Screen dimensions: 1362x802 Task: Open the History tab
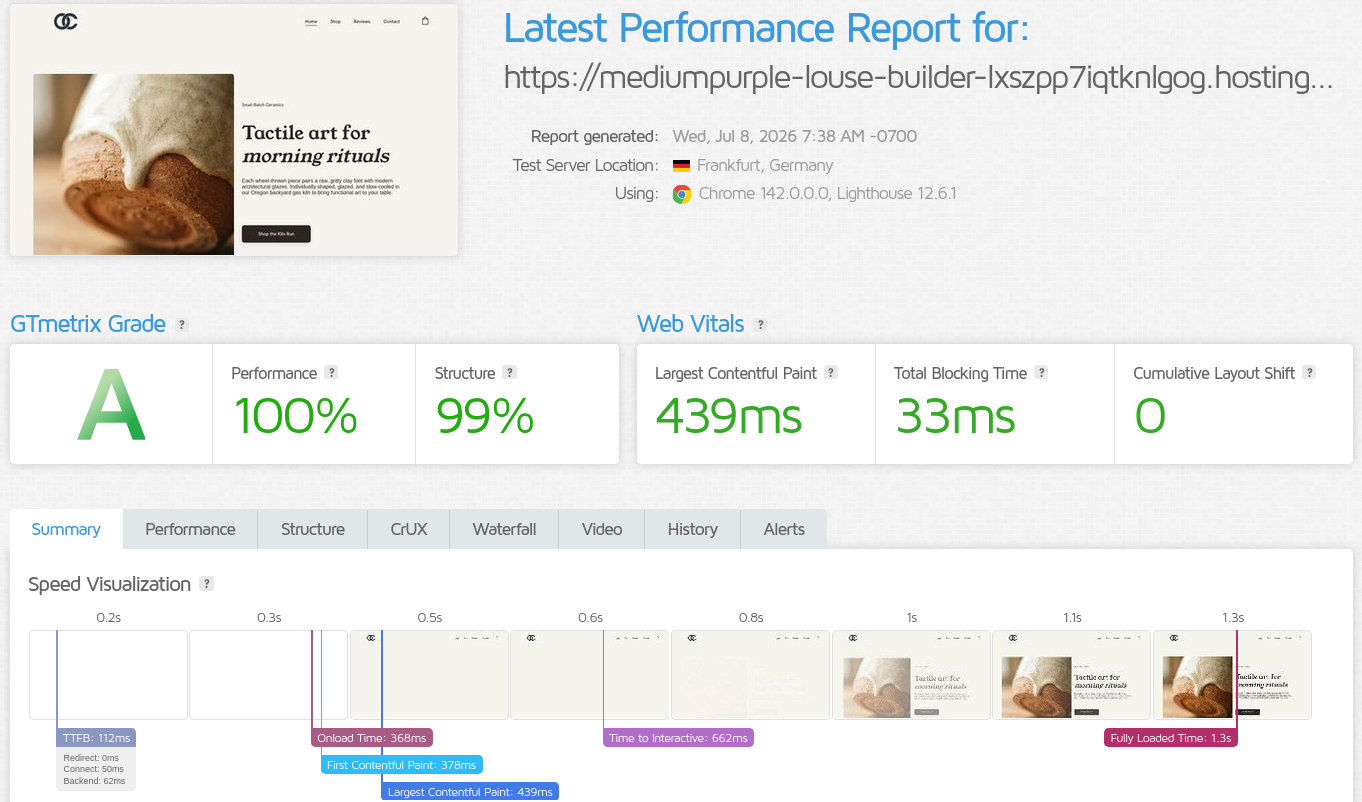693,529
